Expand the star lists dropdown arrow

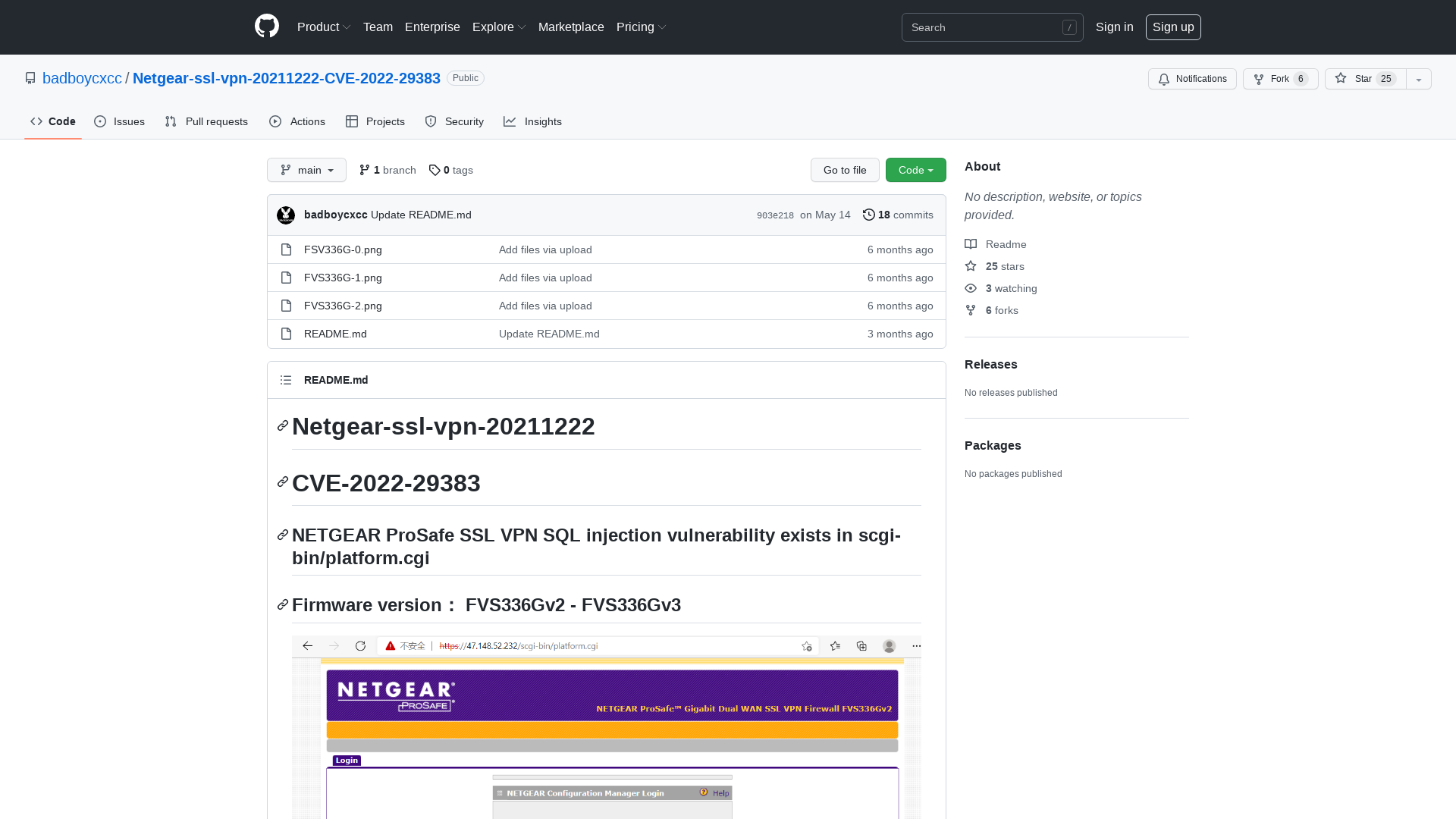1419,79
